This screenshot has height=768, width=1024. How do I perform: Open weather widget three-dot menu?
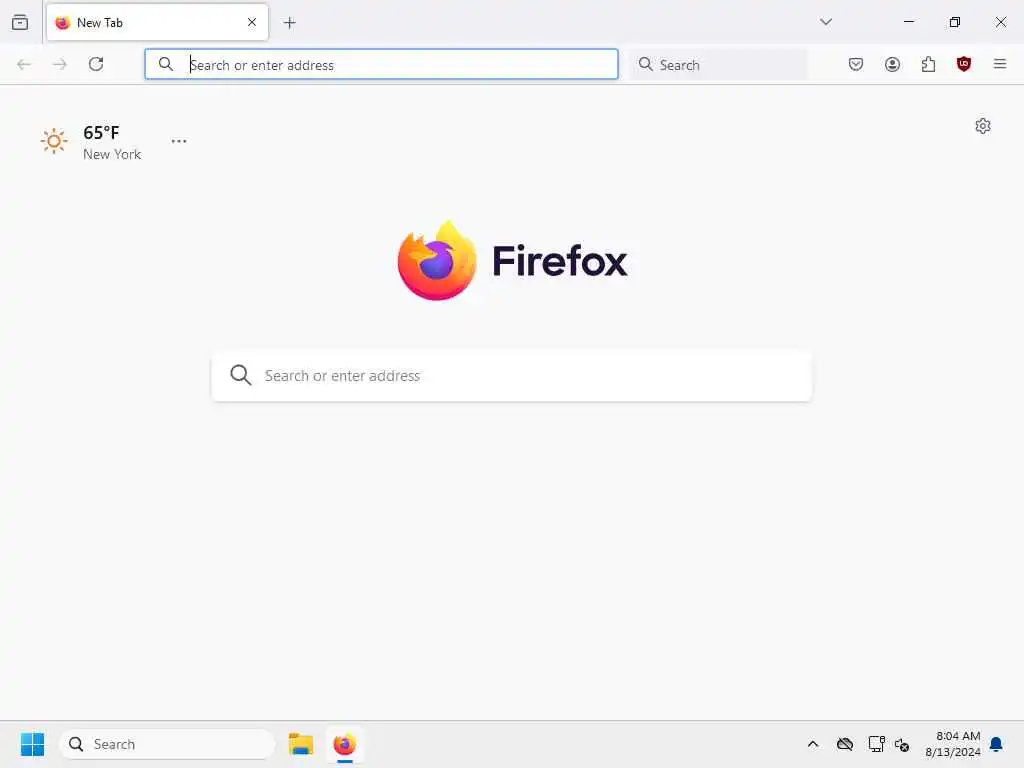point(179,141)
